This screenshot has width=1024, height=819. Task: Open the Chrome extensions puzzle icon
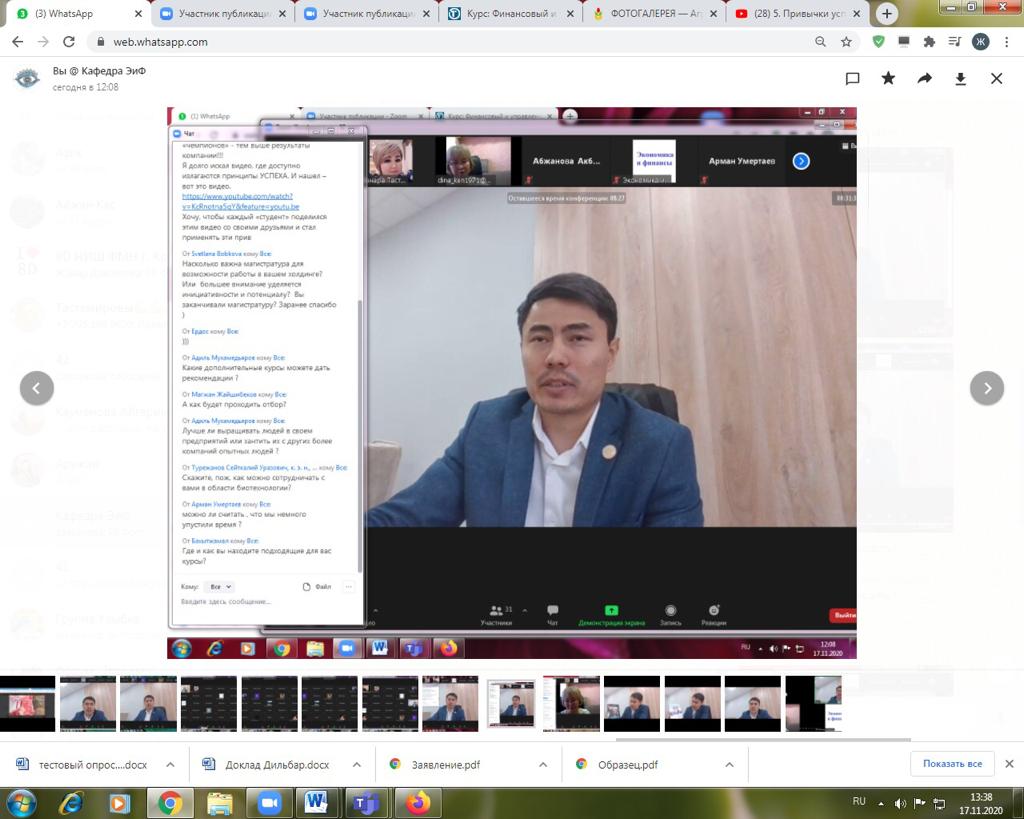pyautogui.click(x=929, y=42)
